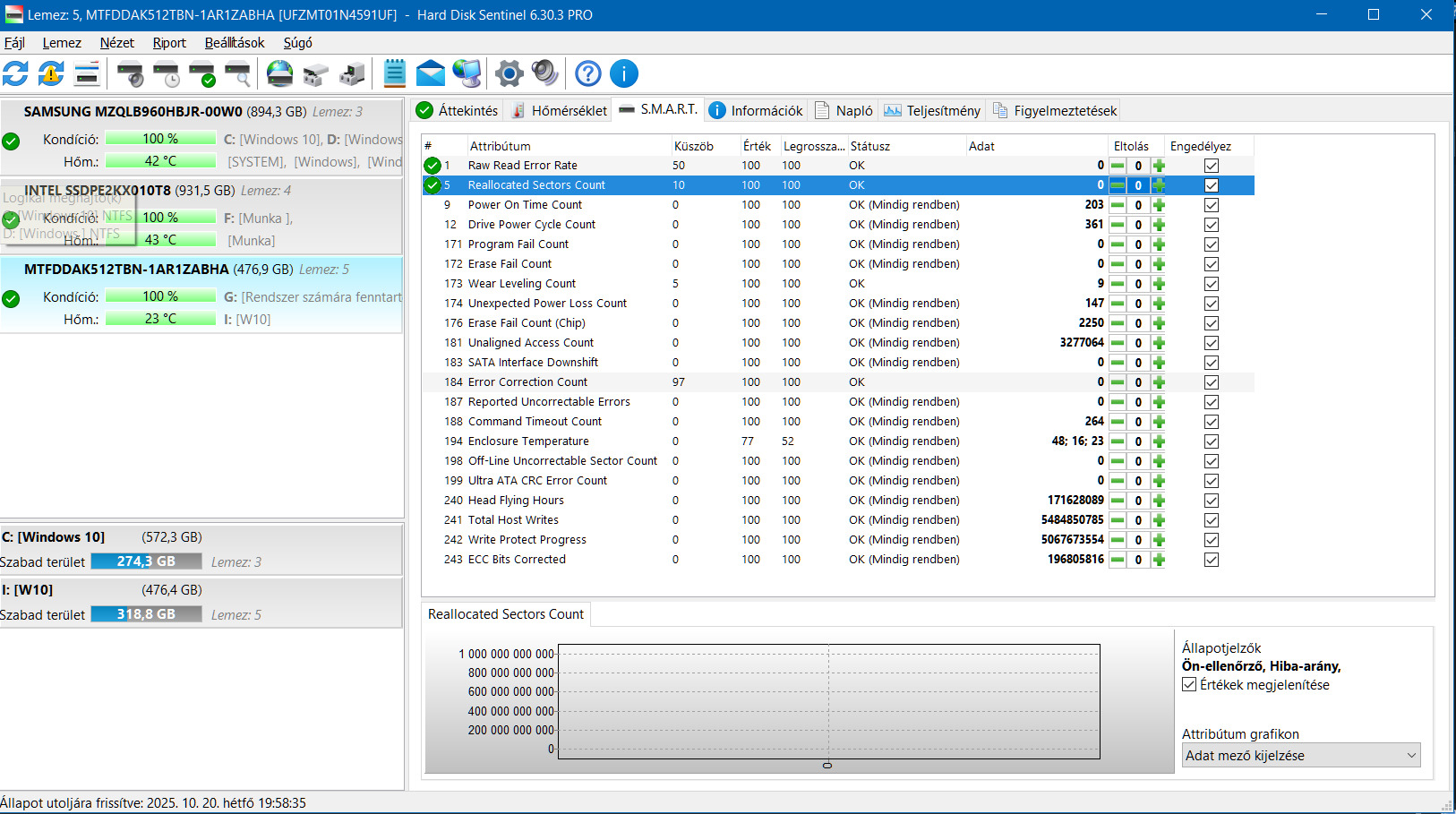
Task: Open the Adat mező kijelzése dropdown
Action: [x=1300, y=756]
